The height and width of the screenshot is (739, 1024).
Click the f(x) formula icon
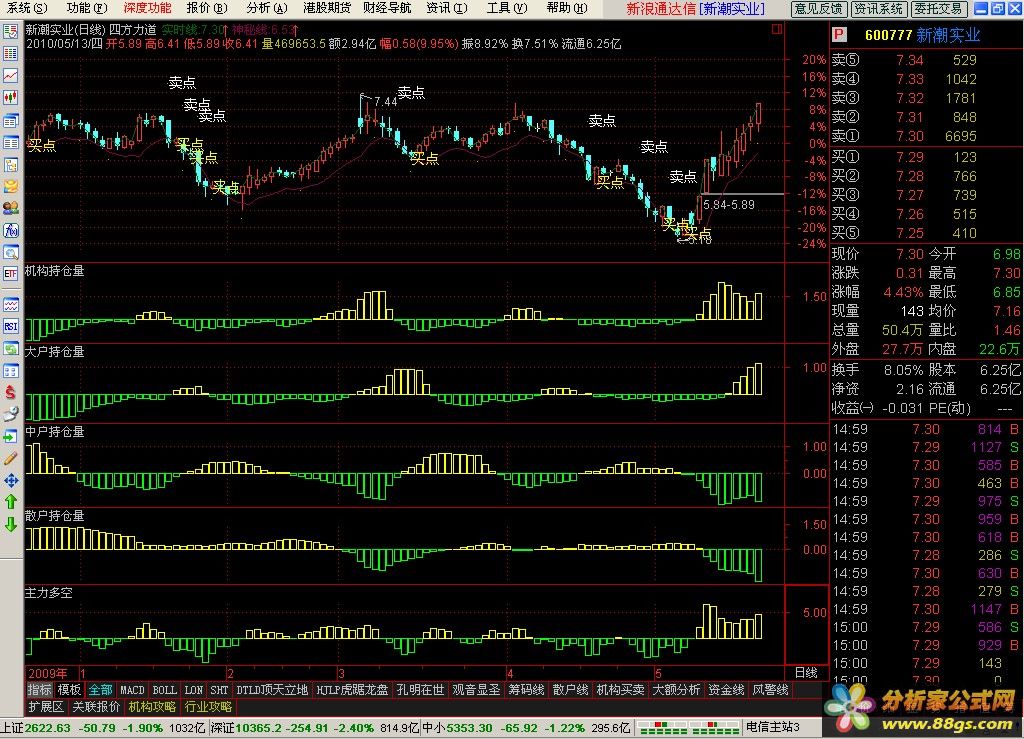click(10, 230)
